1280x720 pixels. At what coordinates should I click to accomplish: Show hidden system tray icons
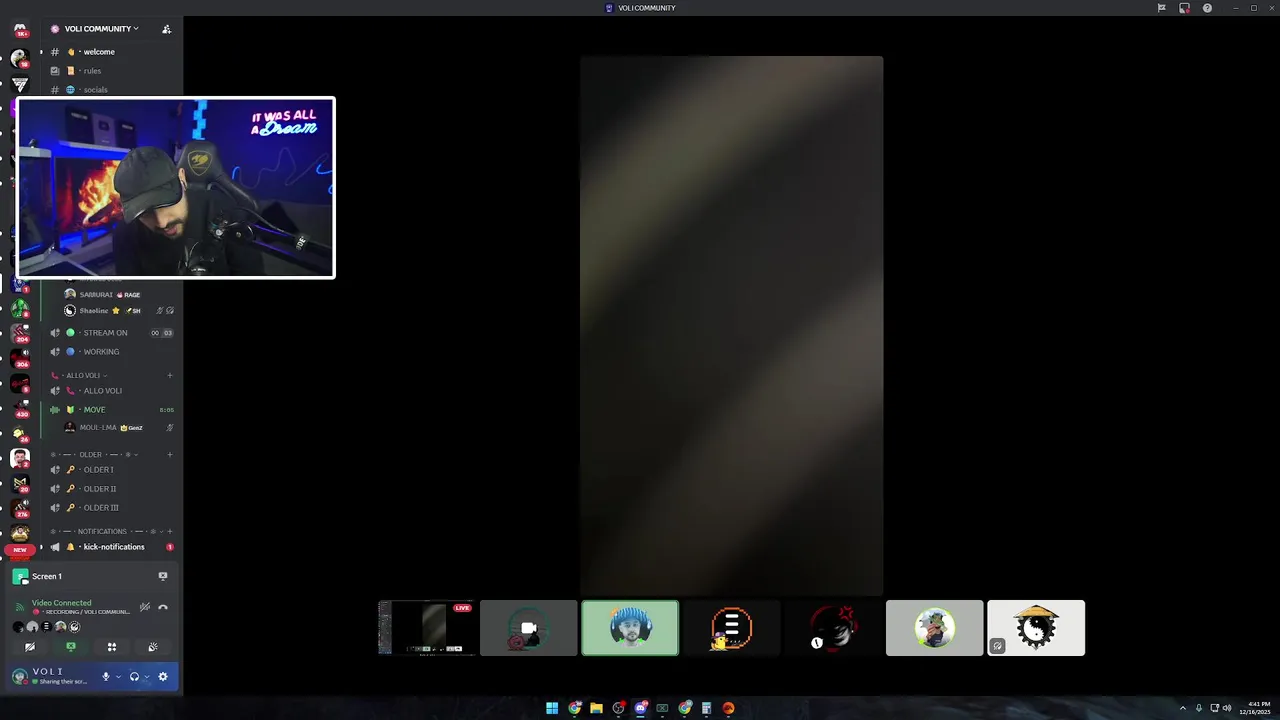point(1183,708)
